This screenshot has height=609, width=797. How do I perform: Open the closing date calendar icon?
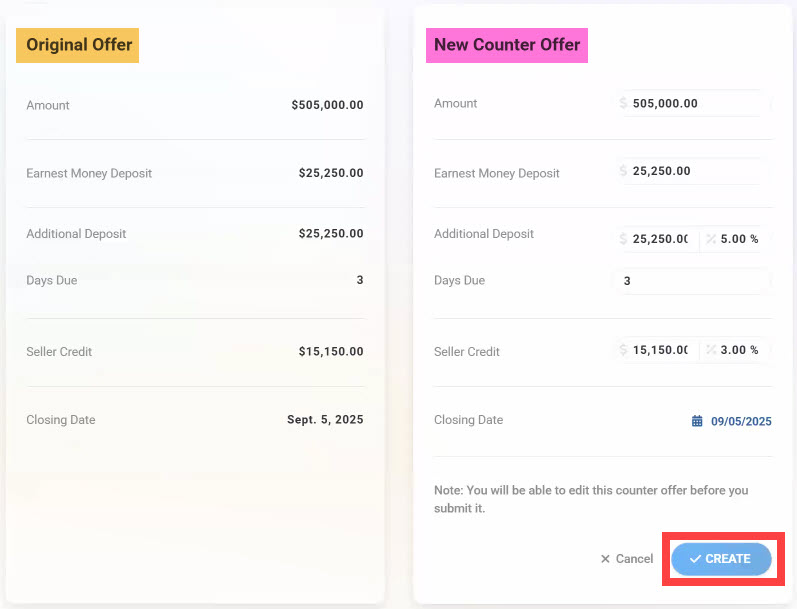(x=697, y=421)
